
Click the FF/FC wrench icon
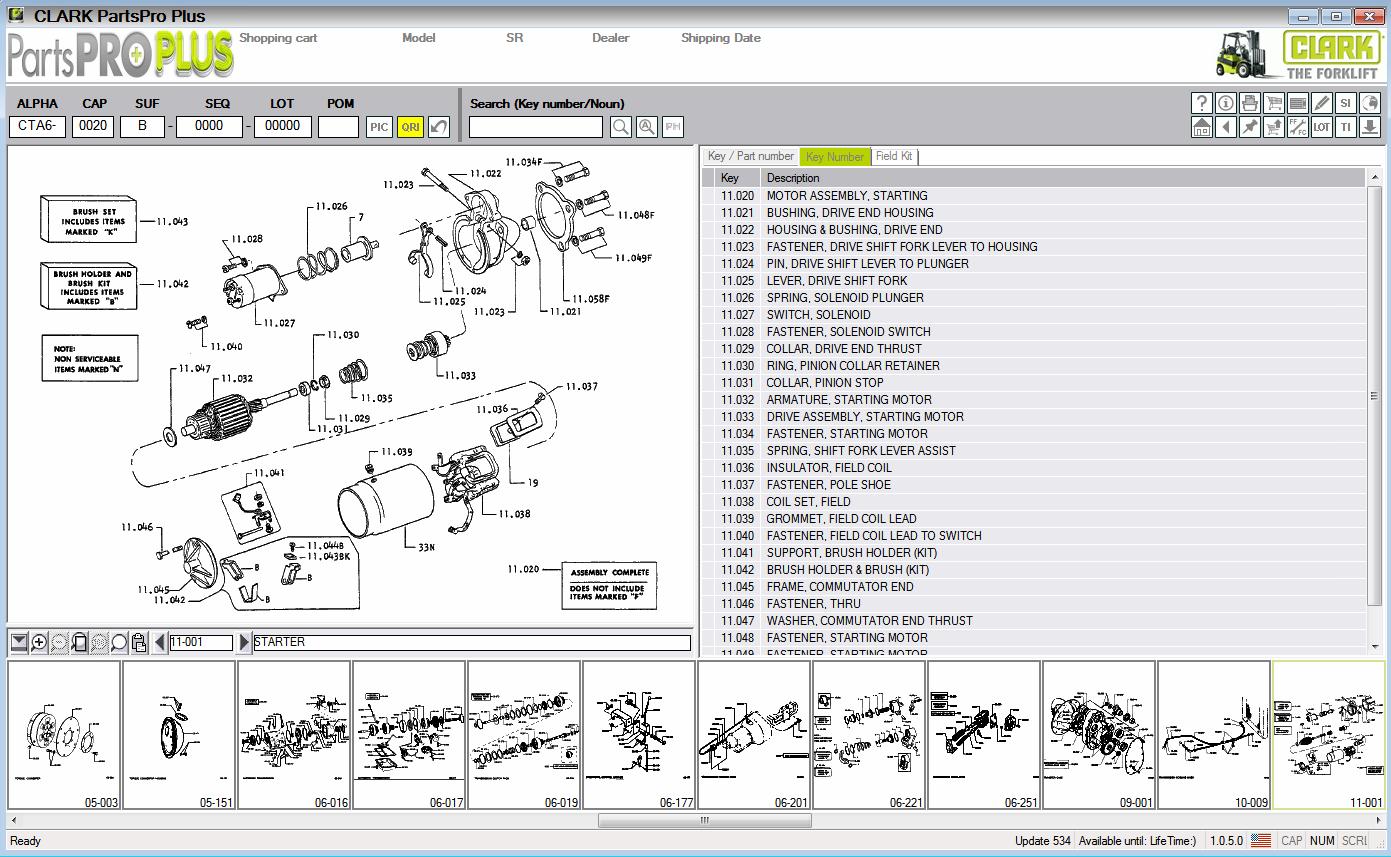pos(1300,127)
